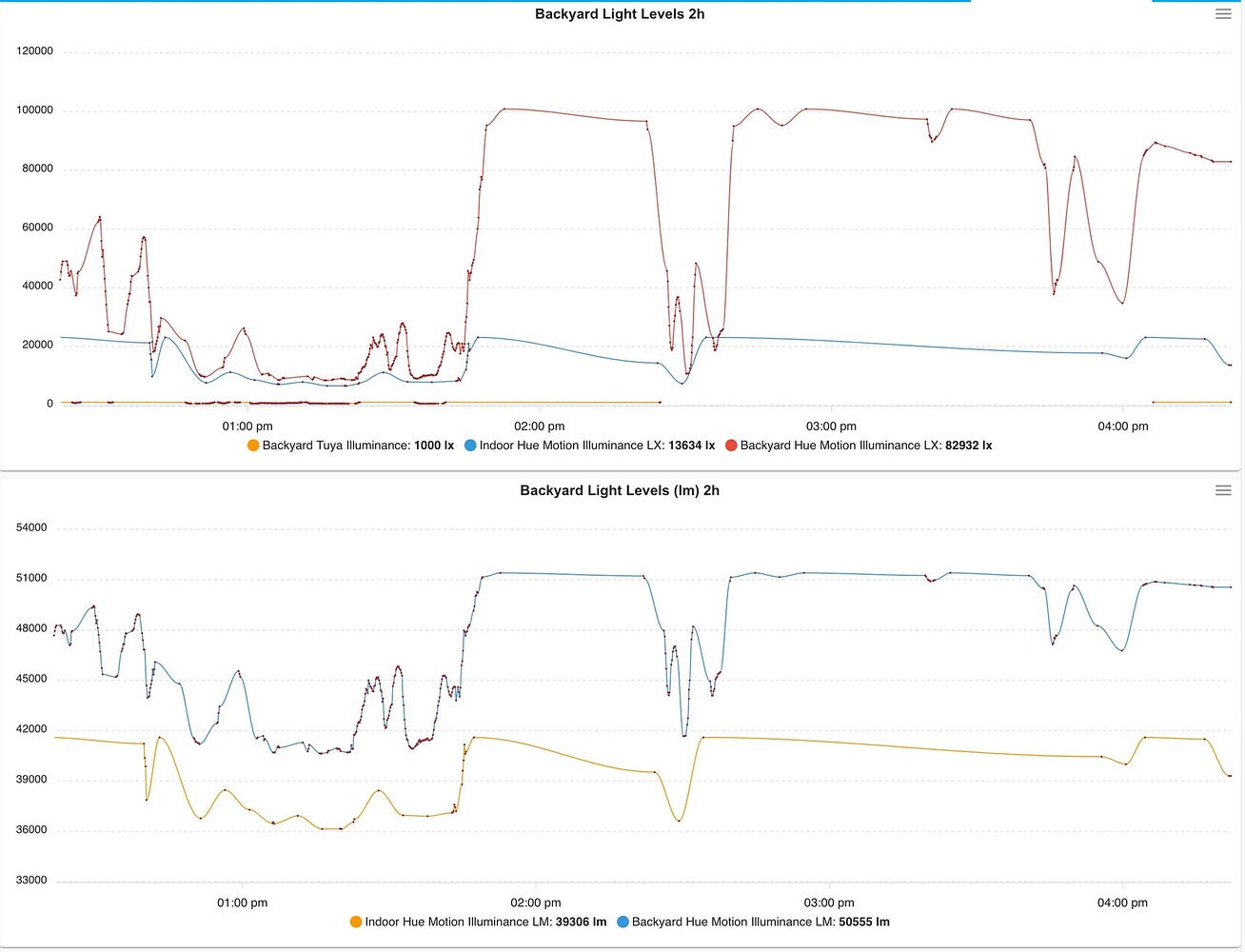Click the red Backyard LX legend dot
The width and height of the screenshot is (1245, 952).
click(731, 446)
